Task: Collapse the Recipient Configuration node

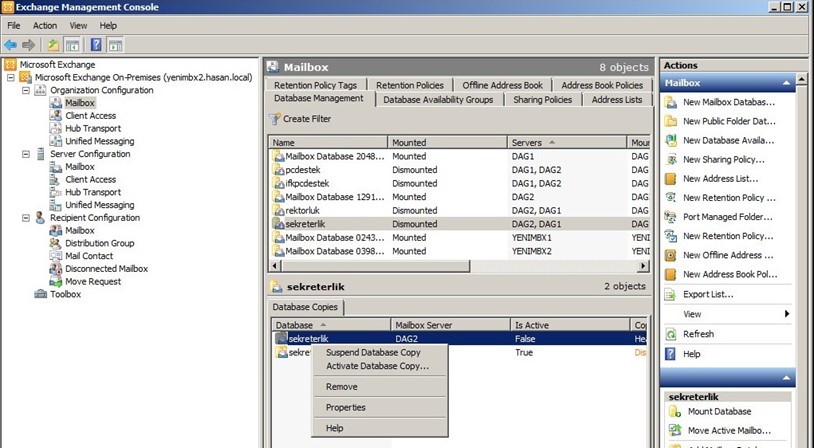Action: (x=25, y=218)
